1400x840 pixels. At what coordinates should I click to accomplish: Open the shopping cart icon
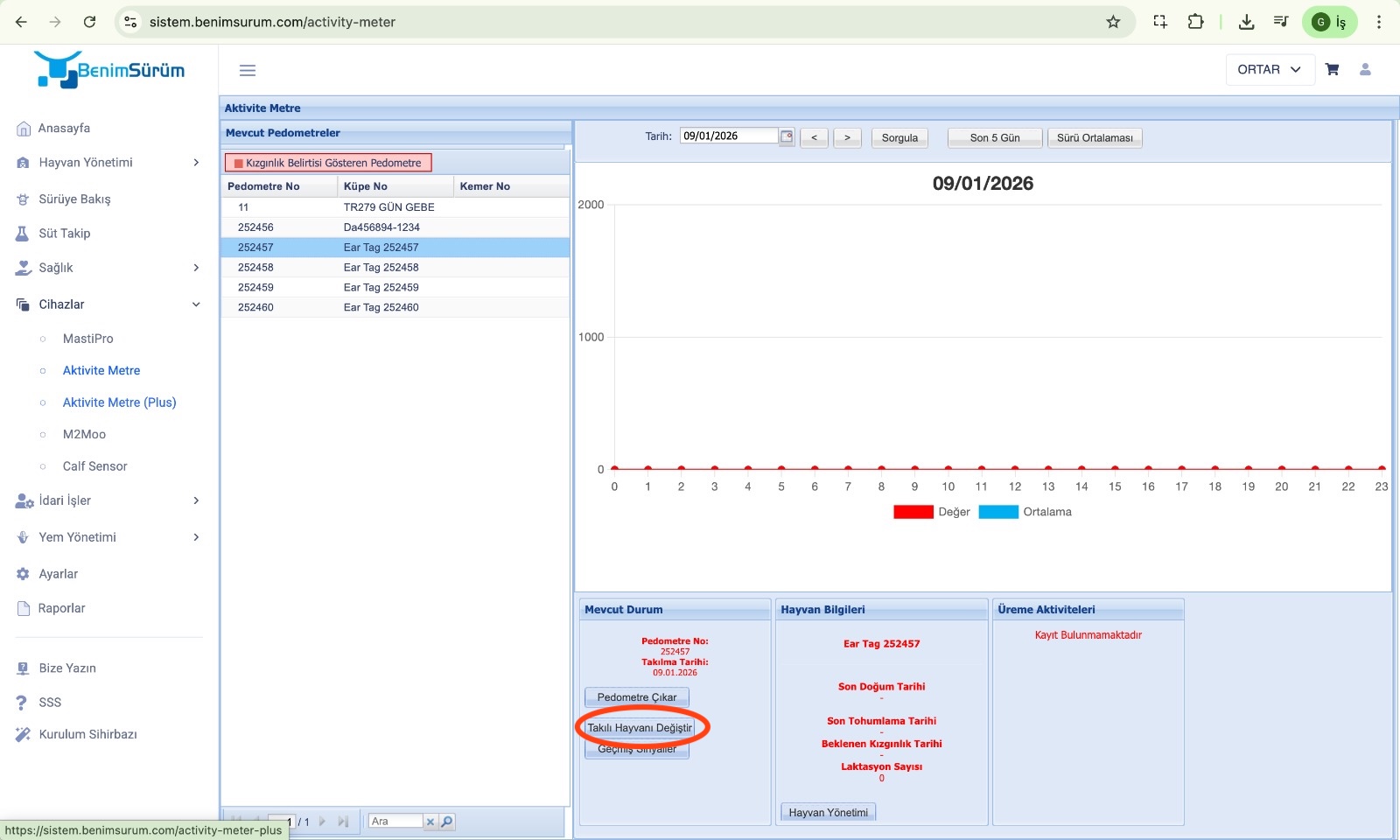click(1332, 69)
